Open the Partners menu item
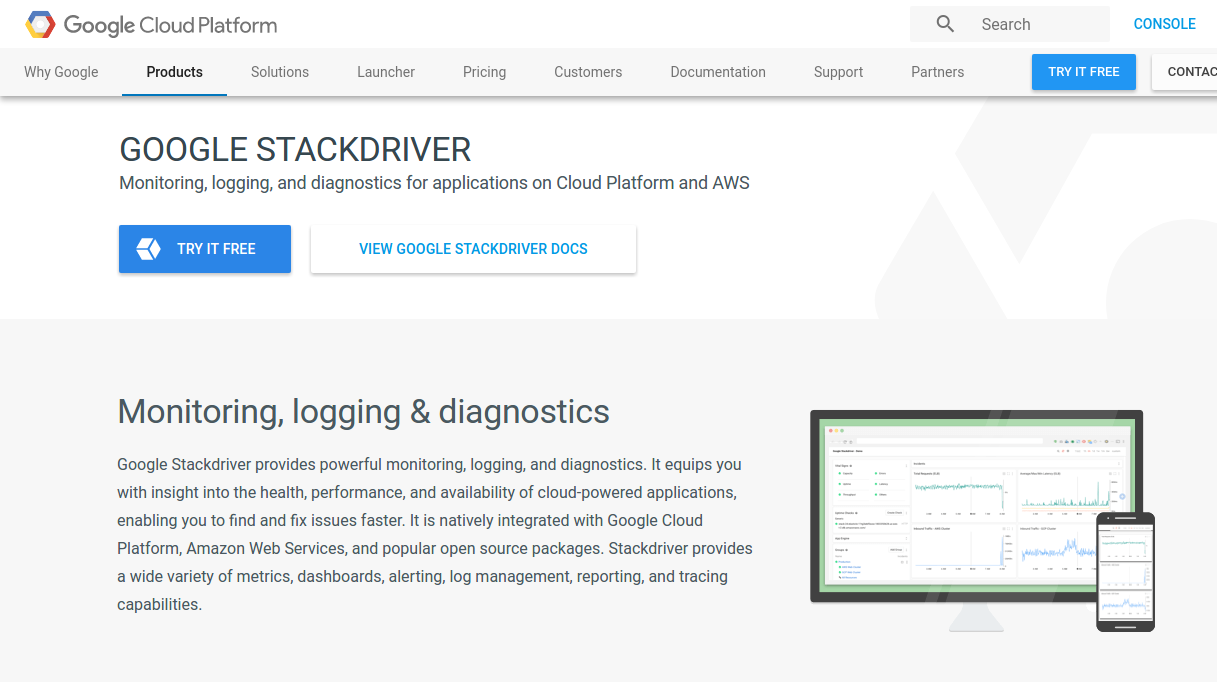The height and width of the screenshot is (682, 1217). click(938, 72)
